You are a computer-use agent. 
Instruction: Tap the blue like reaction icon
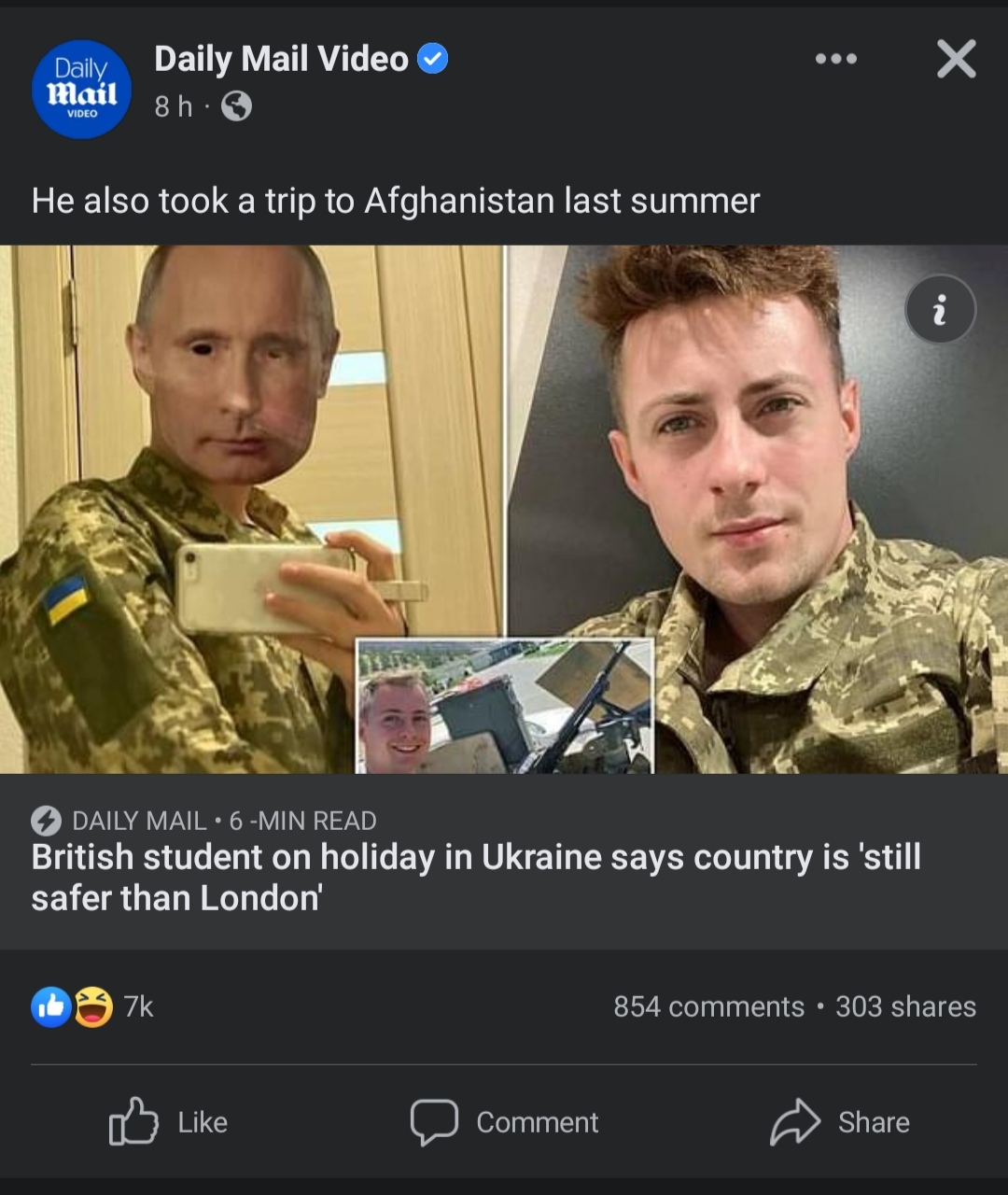pyautogui.click(x=51, y=1006)
